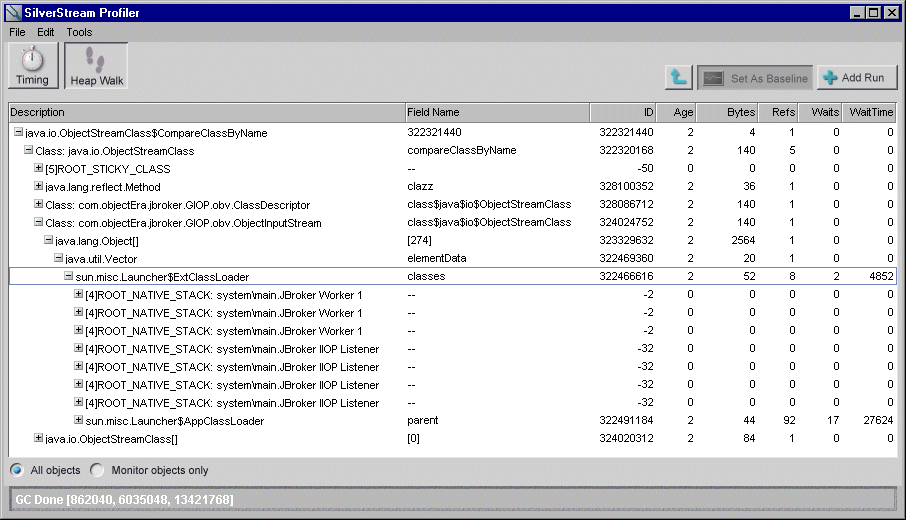Collapse the ObjectInputStream class node
This screenshot has width=906, height=520.
38,222
